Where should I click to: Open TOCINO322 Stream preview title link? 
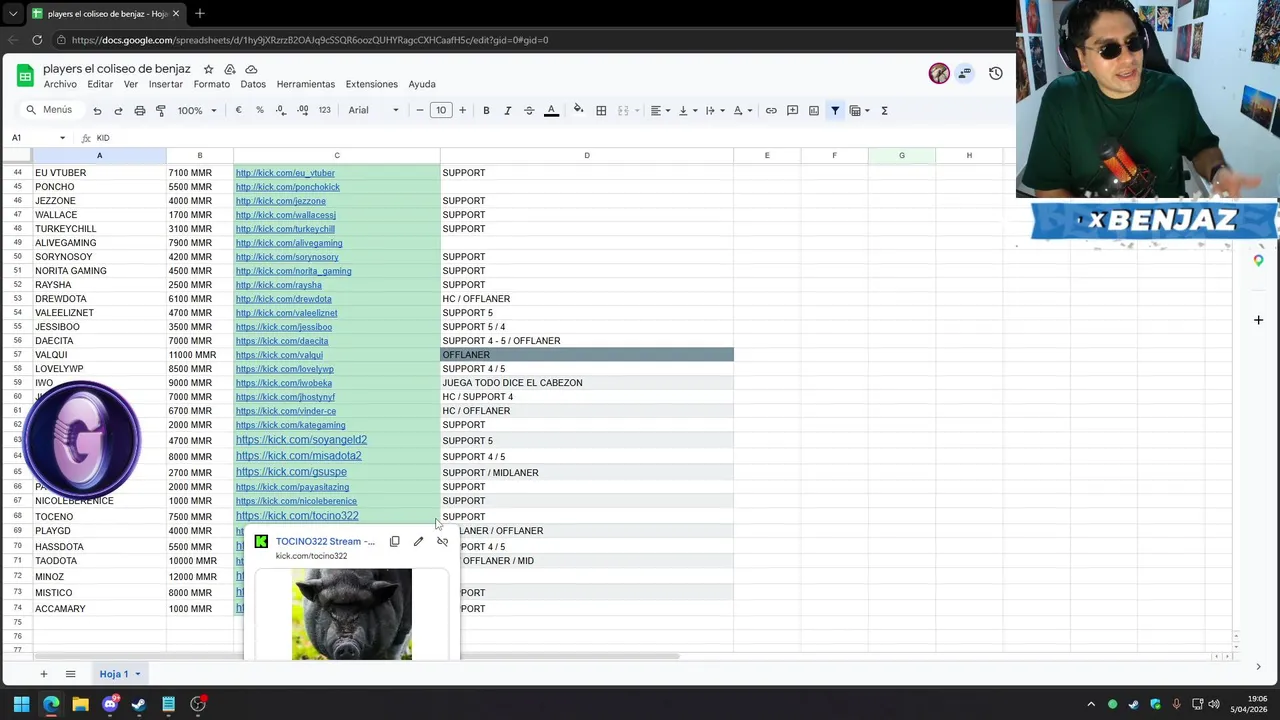click(x=325, y=542)
